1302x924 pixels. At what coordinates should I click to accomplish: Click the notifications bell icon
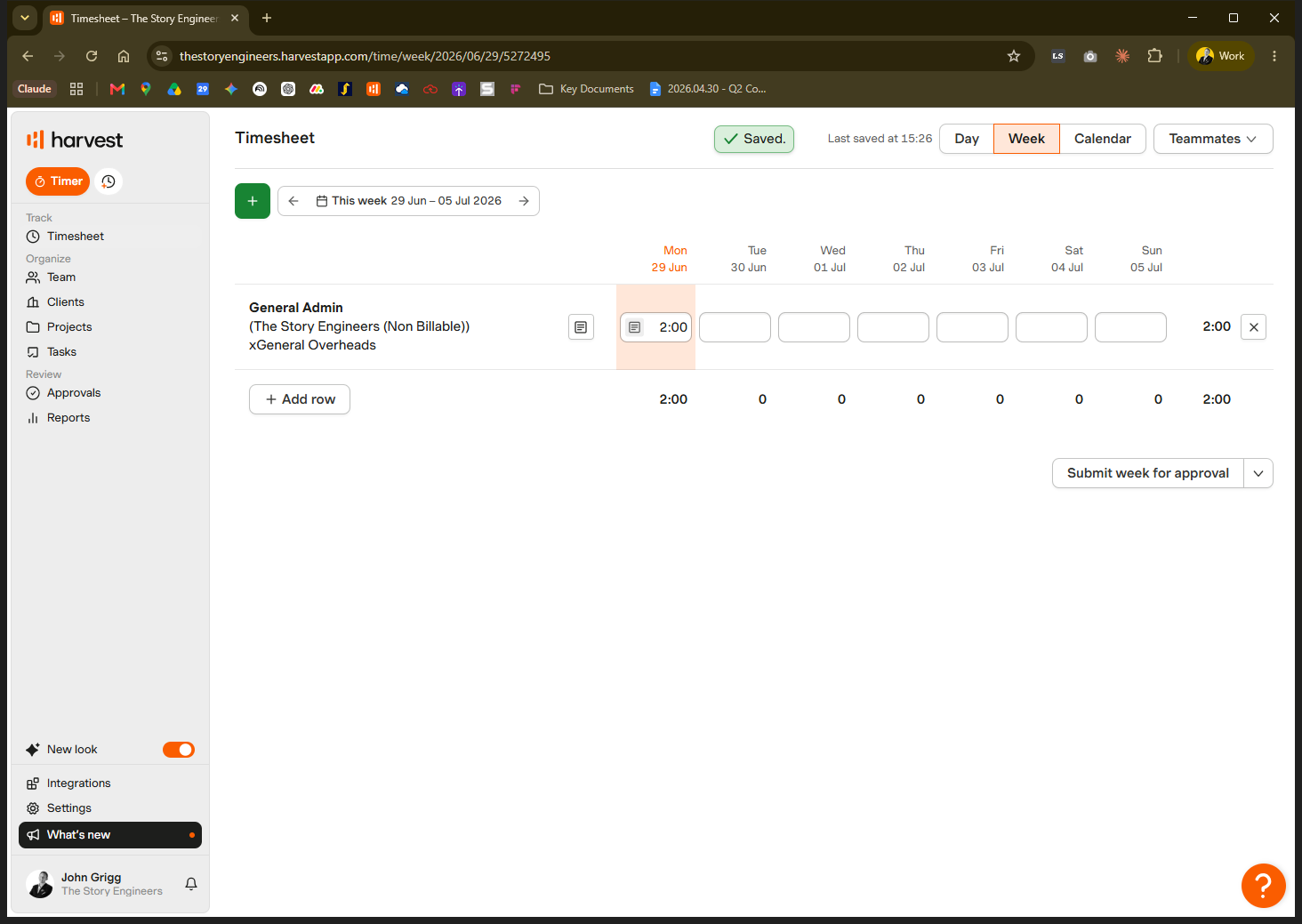pos(191,884)
